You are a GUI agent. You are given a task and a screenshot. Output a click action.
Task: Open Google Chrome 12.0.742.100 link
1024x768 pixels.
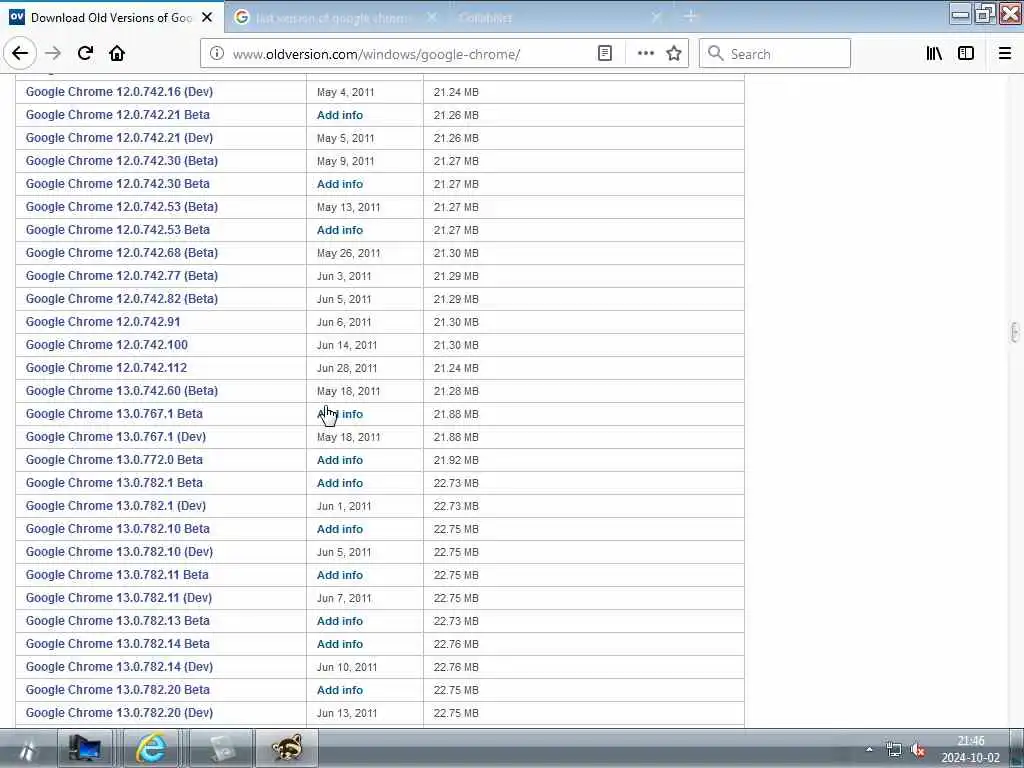(x=106, y=344)
